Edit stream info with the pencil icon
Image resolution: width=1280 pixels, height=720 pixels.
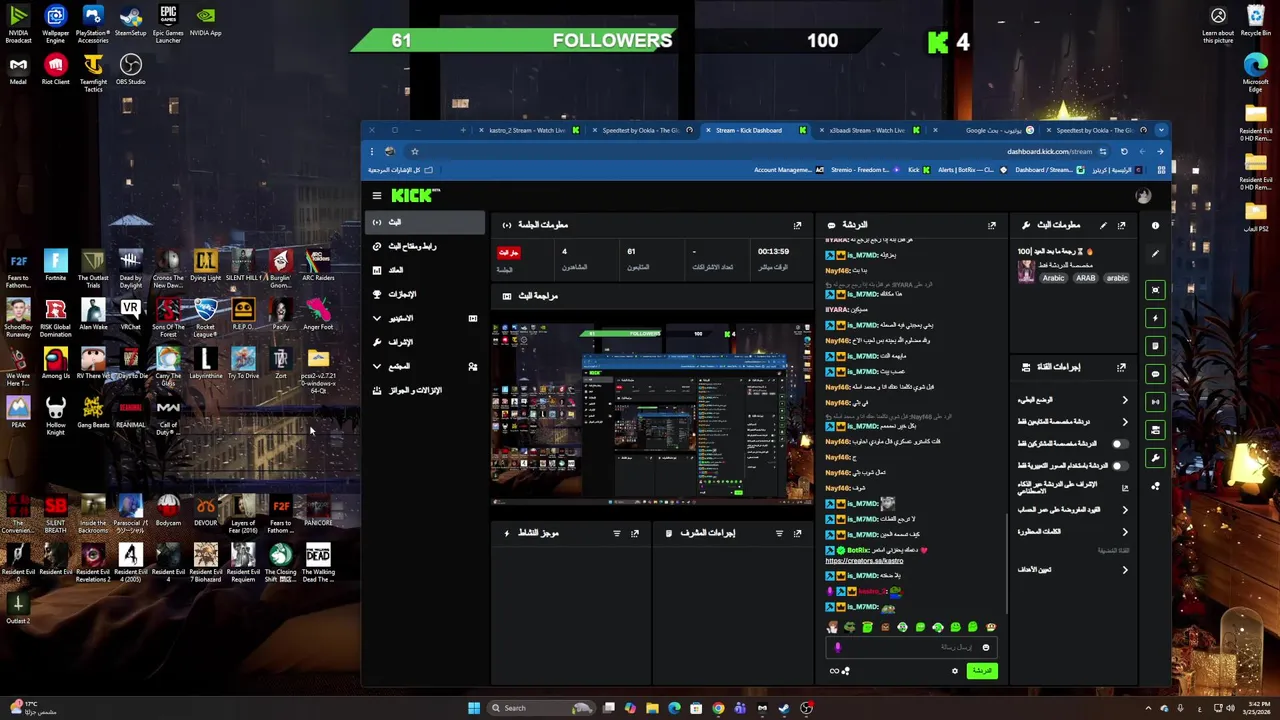(x=1103, y=225)
